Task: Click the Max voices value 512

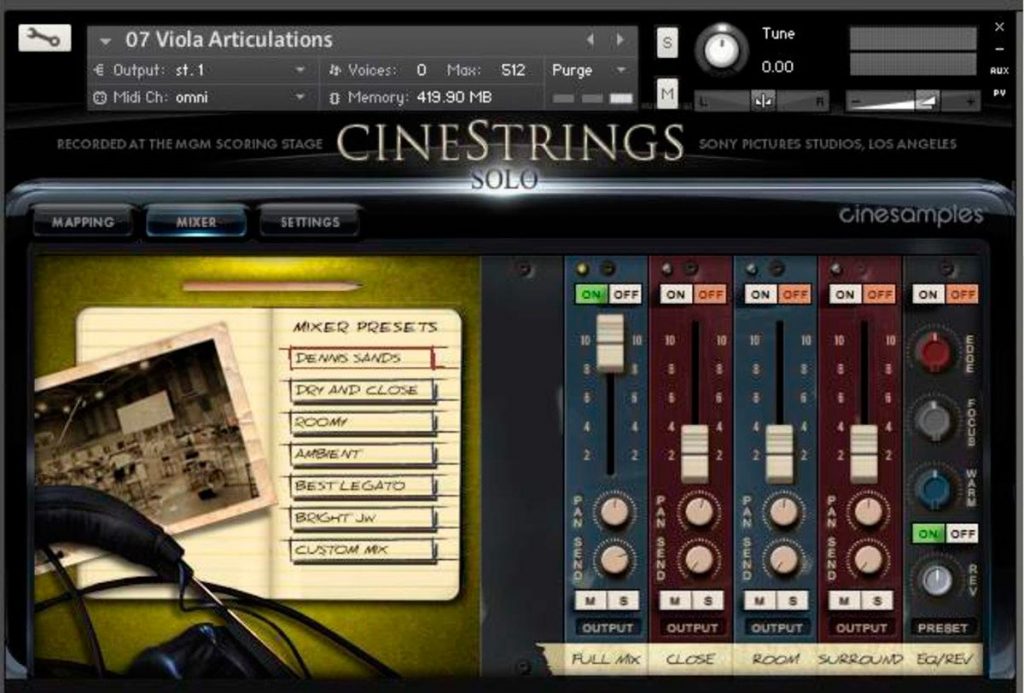Action: coord(513,70)
